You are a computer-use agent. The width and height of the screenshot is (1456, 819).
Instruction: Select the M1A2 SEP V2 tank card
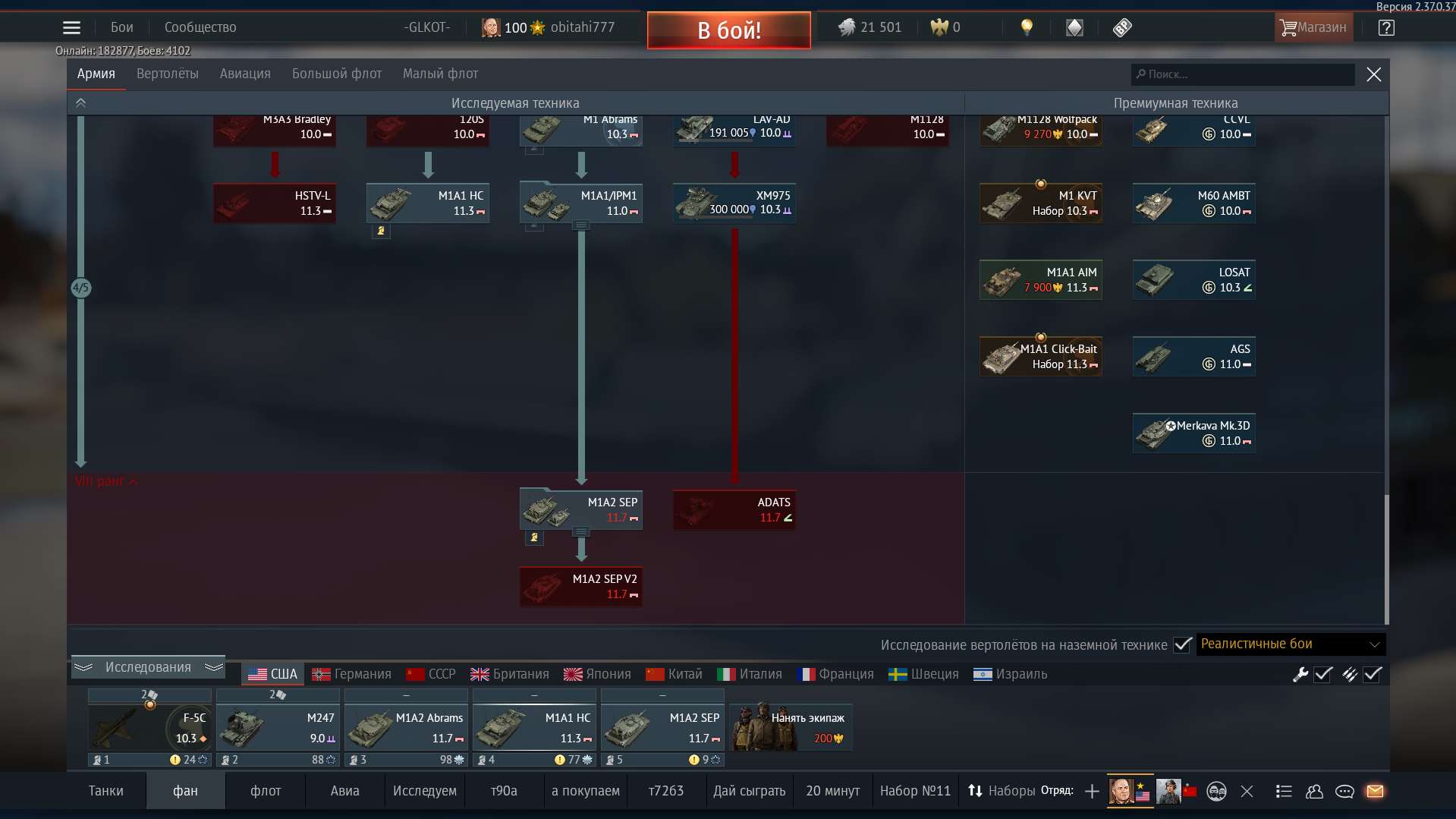(x=580, y=586)
